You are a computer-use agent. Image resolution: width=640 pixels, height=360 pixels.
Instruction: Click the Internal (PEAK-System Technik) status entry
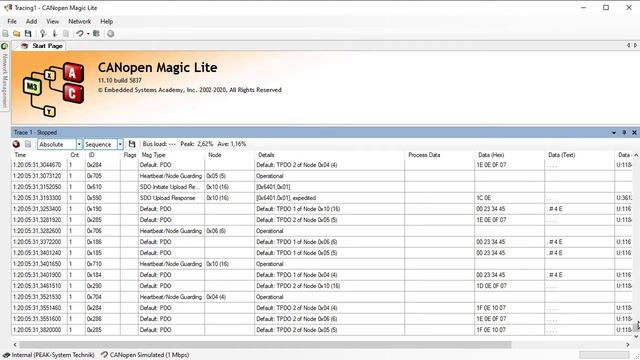click(x=49, y=355)
